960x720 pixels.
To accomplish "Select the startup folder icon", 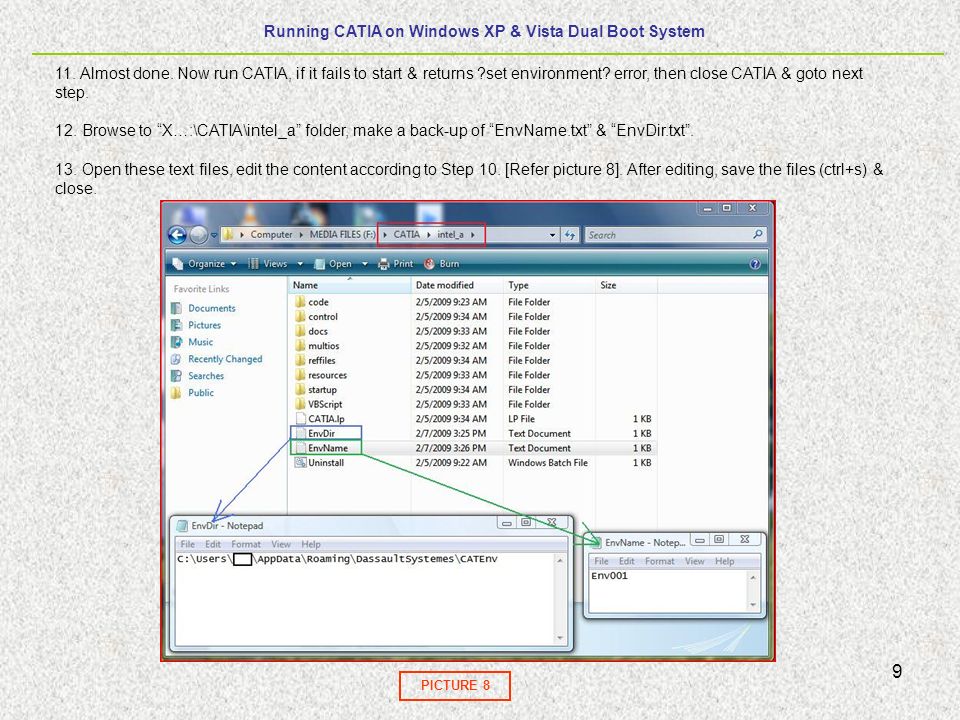I will point(300,390).
